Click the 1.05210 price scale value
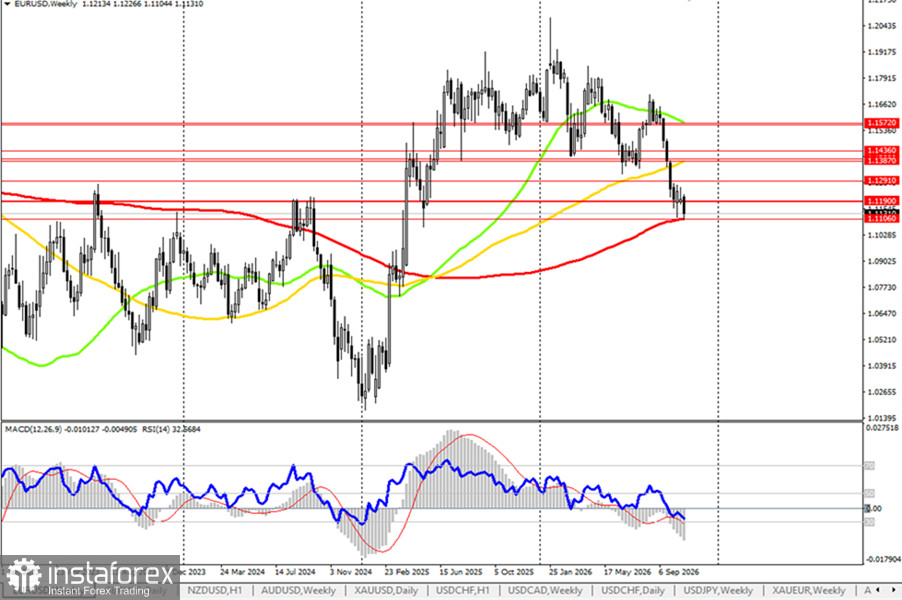The width and height of the screenshot is (902, 600). pyautogui.click(x=882, y=339)
